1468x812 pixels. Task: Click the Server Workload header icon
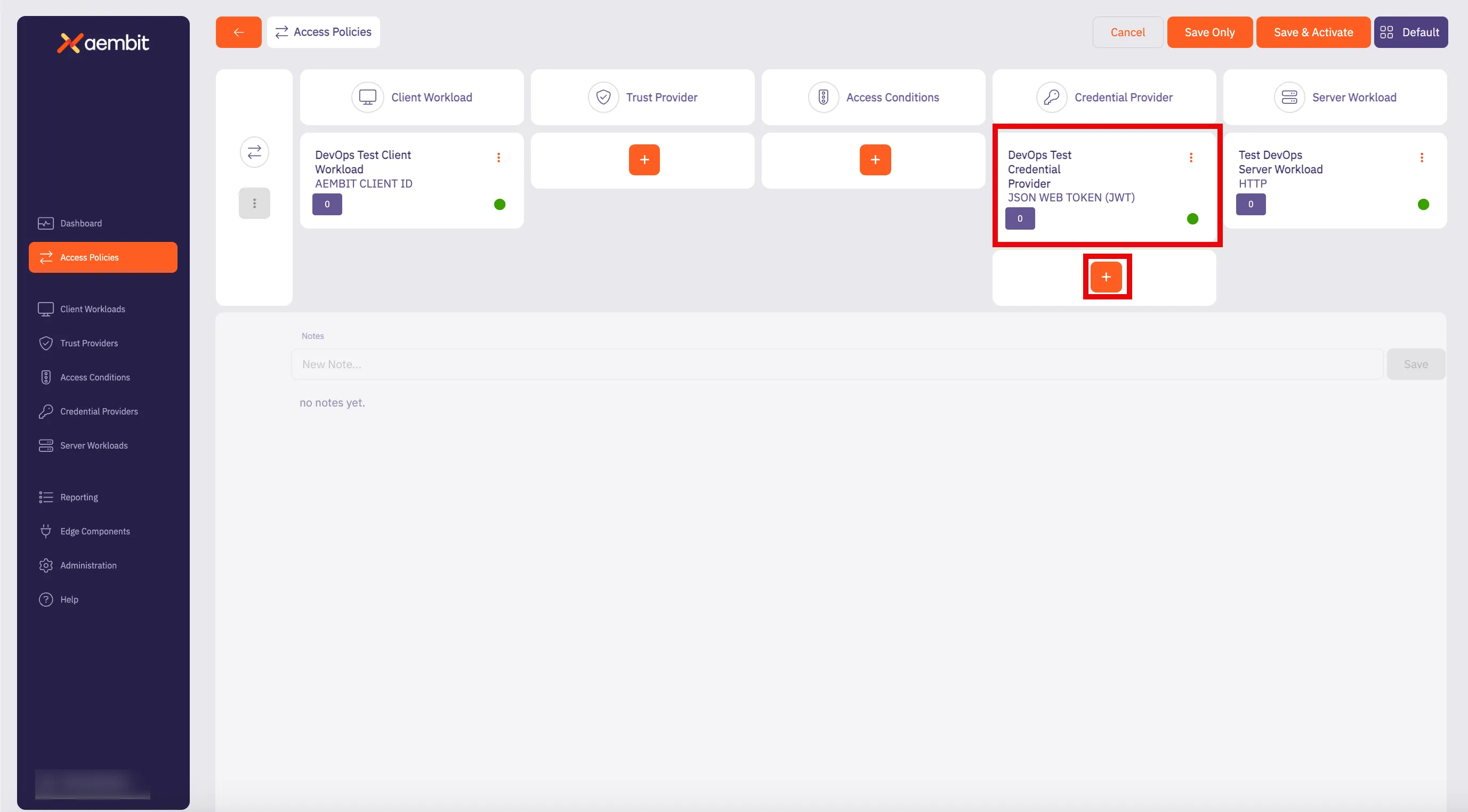1289,98
